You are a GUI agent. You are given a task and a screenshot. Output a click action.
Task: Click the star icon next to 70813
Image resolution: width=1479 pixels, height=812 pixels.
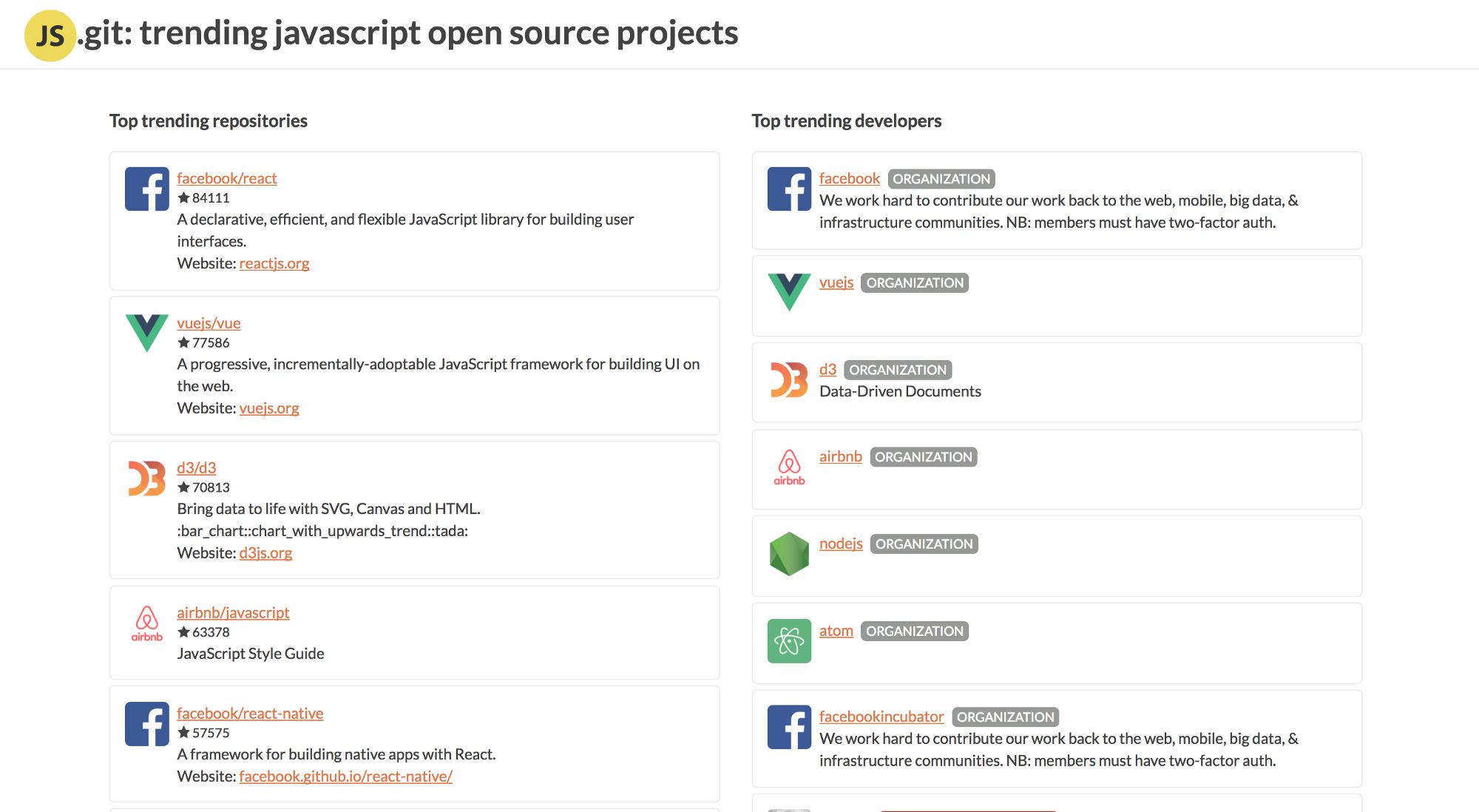184,487
